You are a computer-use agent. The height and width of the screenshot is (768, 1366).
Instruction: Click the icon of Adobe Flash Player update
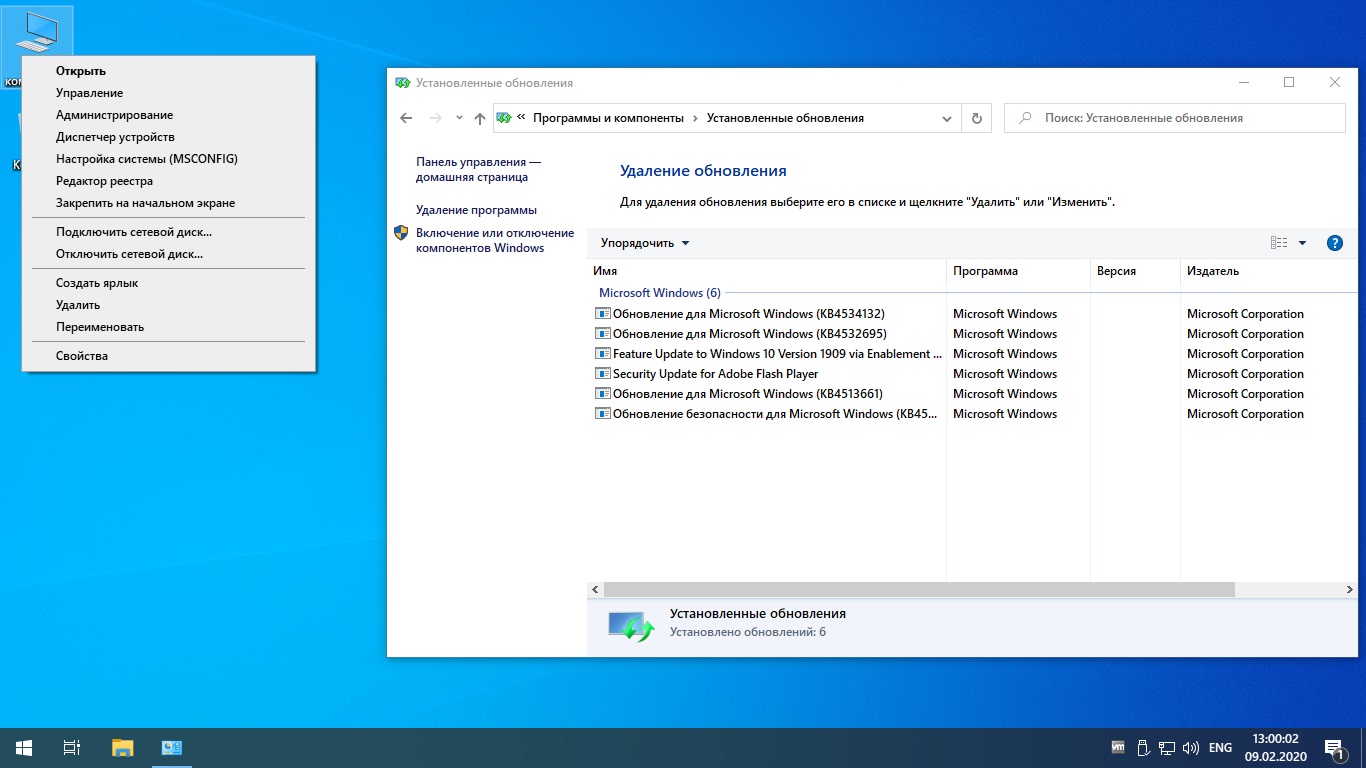(x=602, y=374)
